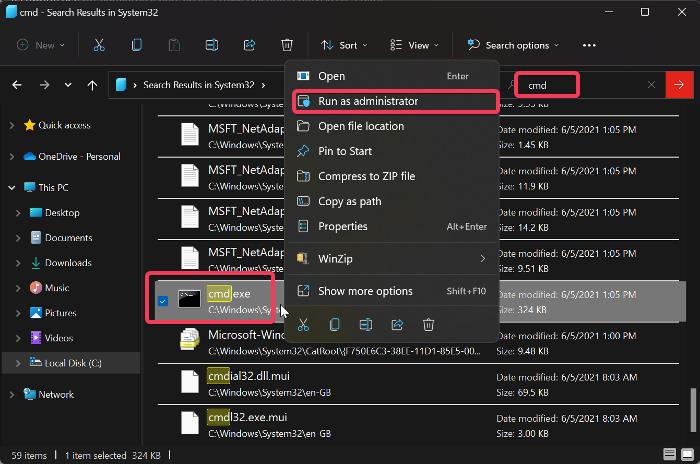
Task: Go back with the left arrow
Action: [17, 85]
